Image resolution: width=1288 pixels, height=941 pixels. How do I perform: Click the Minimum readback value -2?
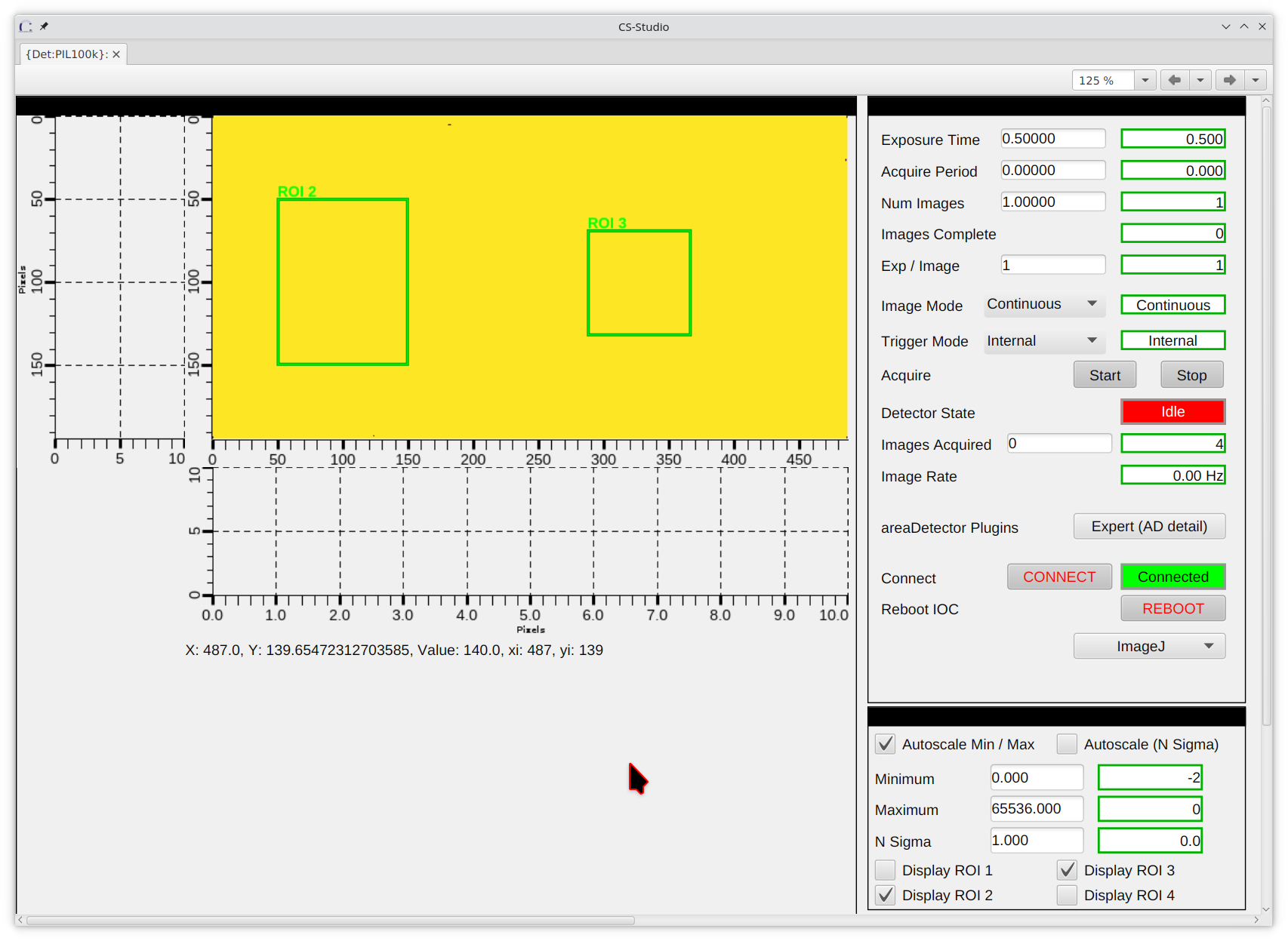pyautogui.click(x=1150, y=777)
